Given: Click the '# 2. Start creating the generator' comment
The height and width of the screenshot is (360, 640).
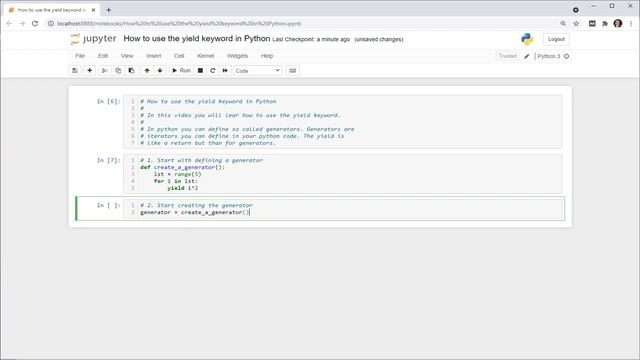Looking at the screenshot, I should [x=196, y=205].
